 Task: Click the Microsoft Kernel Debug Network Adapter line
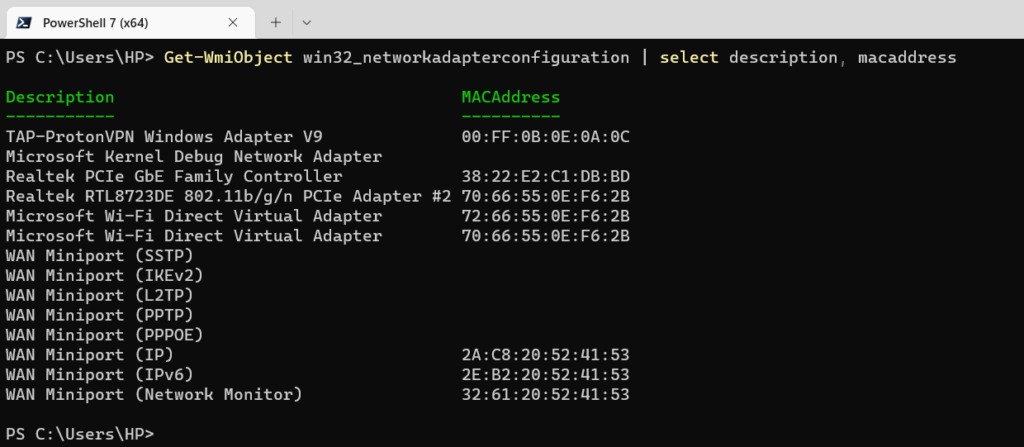coord(194,157)
